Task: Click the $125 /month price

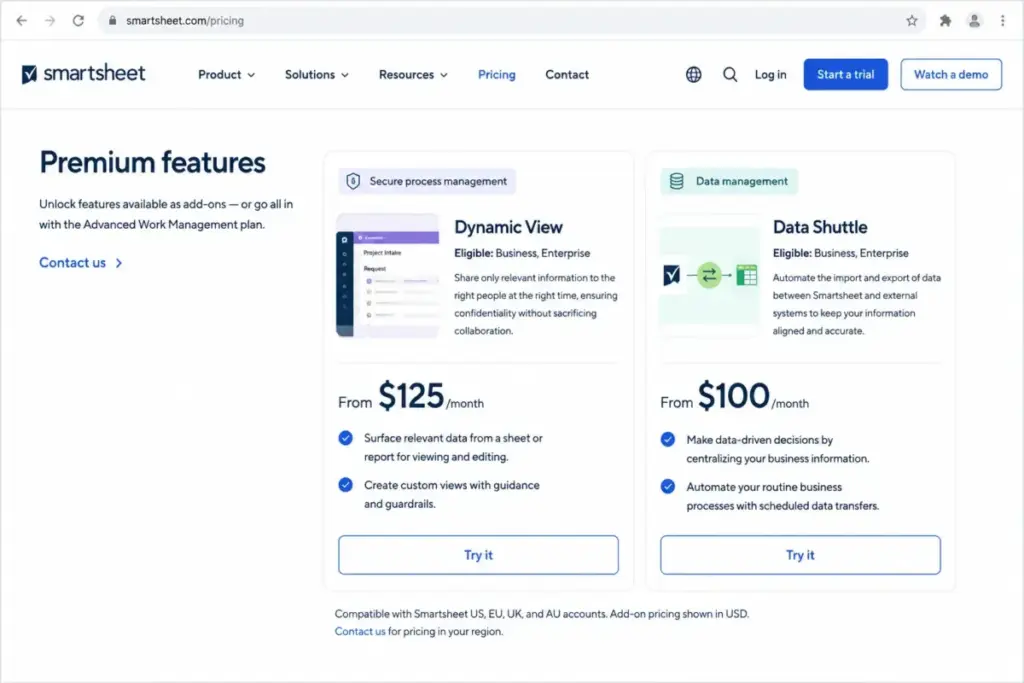Action: [431, 396]
